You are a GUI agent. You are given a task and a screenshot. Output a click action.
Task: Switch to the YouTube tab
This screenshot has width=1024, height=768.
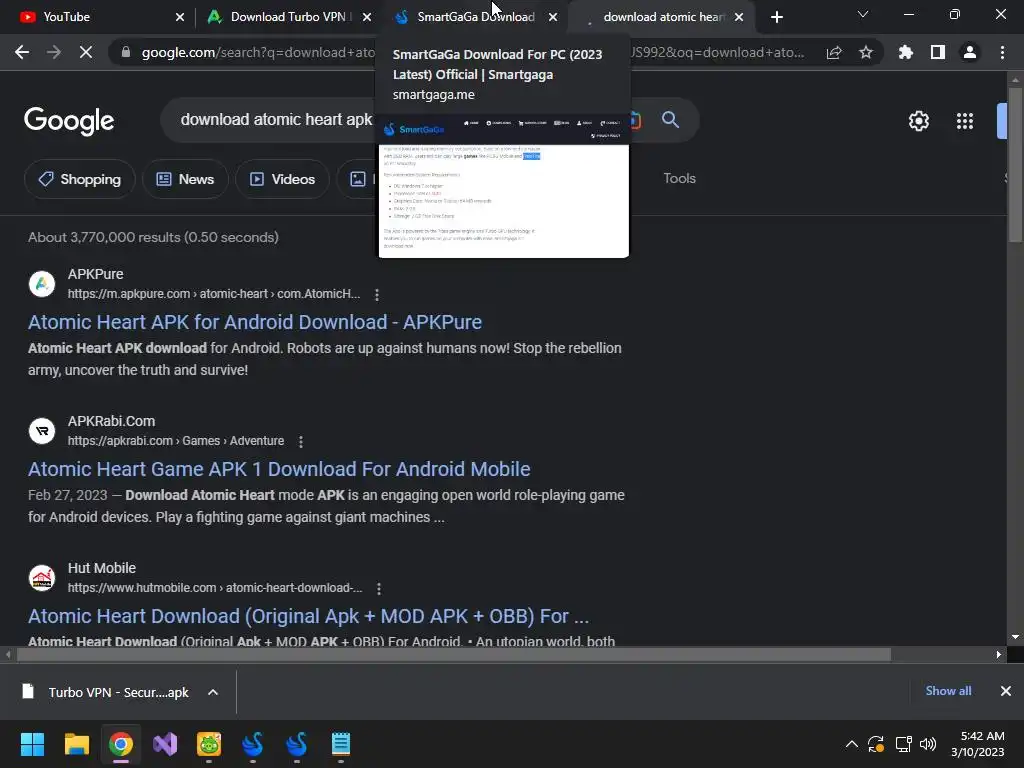click(98, 17)
